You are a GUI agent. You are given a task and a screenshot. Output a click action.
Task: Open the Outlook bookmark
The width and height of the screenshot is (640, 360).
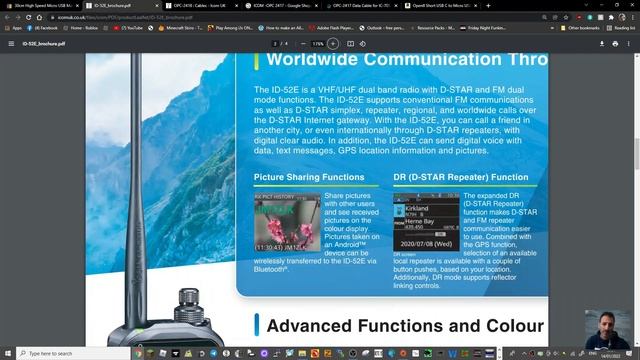(x=382, y=28)
